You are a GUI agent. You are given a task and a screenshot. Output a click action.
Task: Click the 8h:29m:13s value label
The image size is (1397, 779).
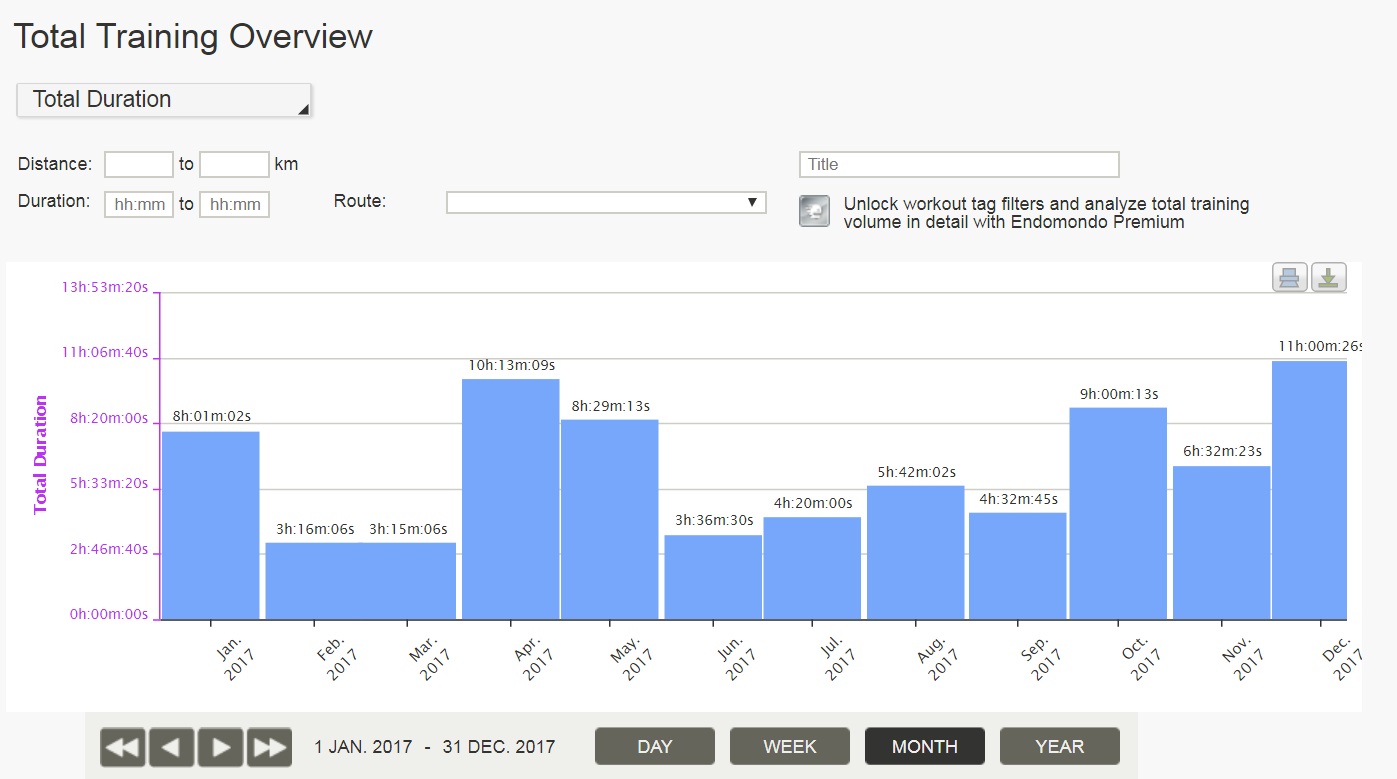(610, 406)
